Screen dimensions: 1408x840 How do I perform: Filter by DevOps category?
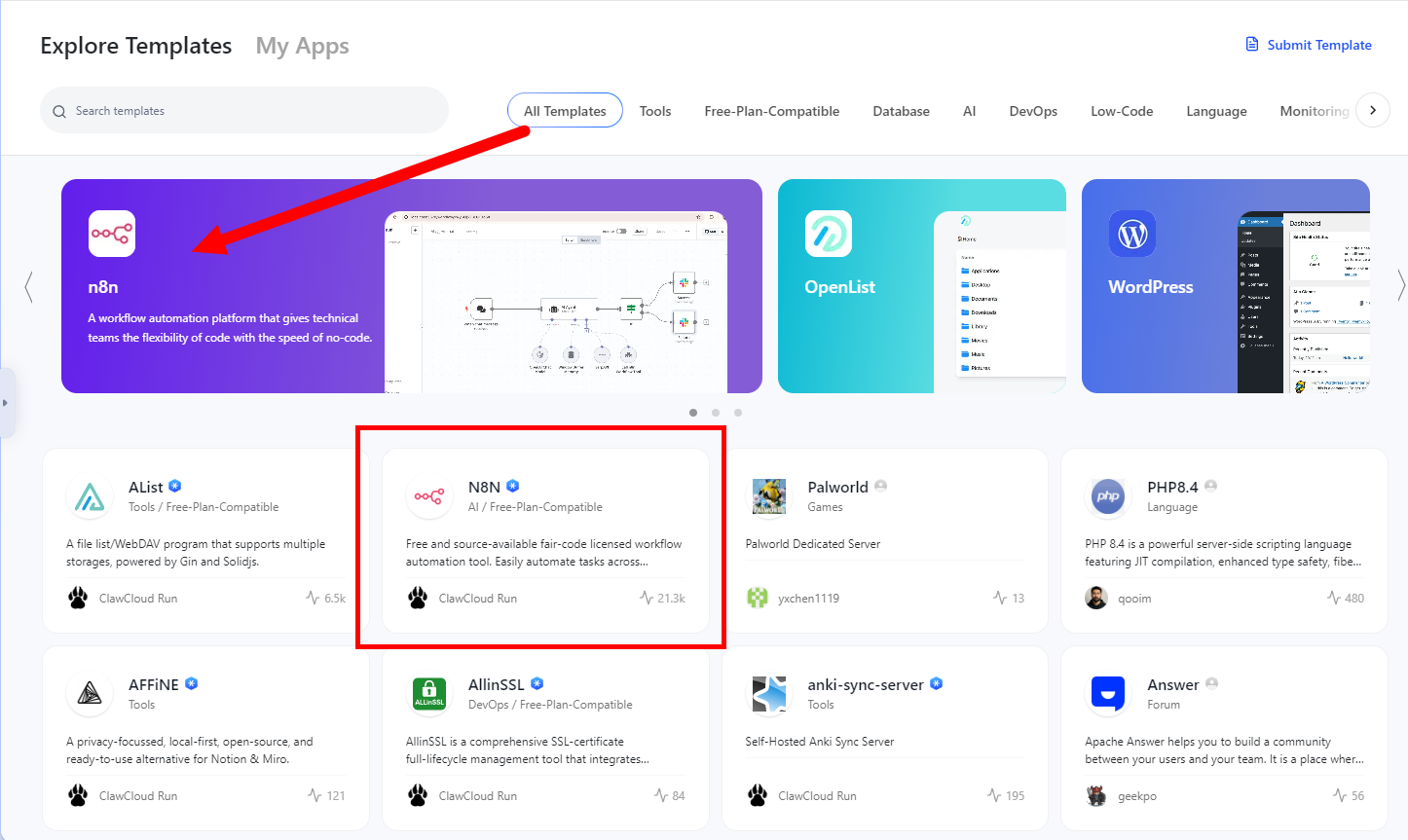(x=1033, y=111)
